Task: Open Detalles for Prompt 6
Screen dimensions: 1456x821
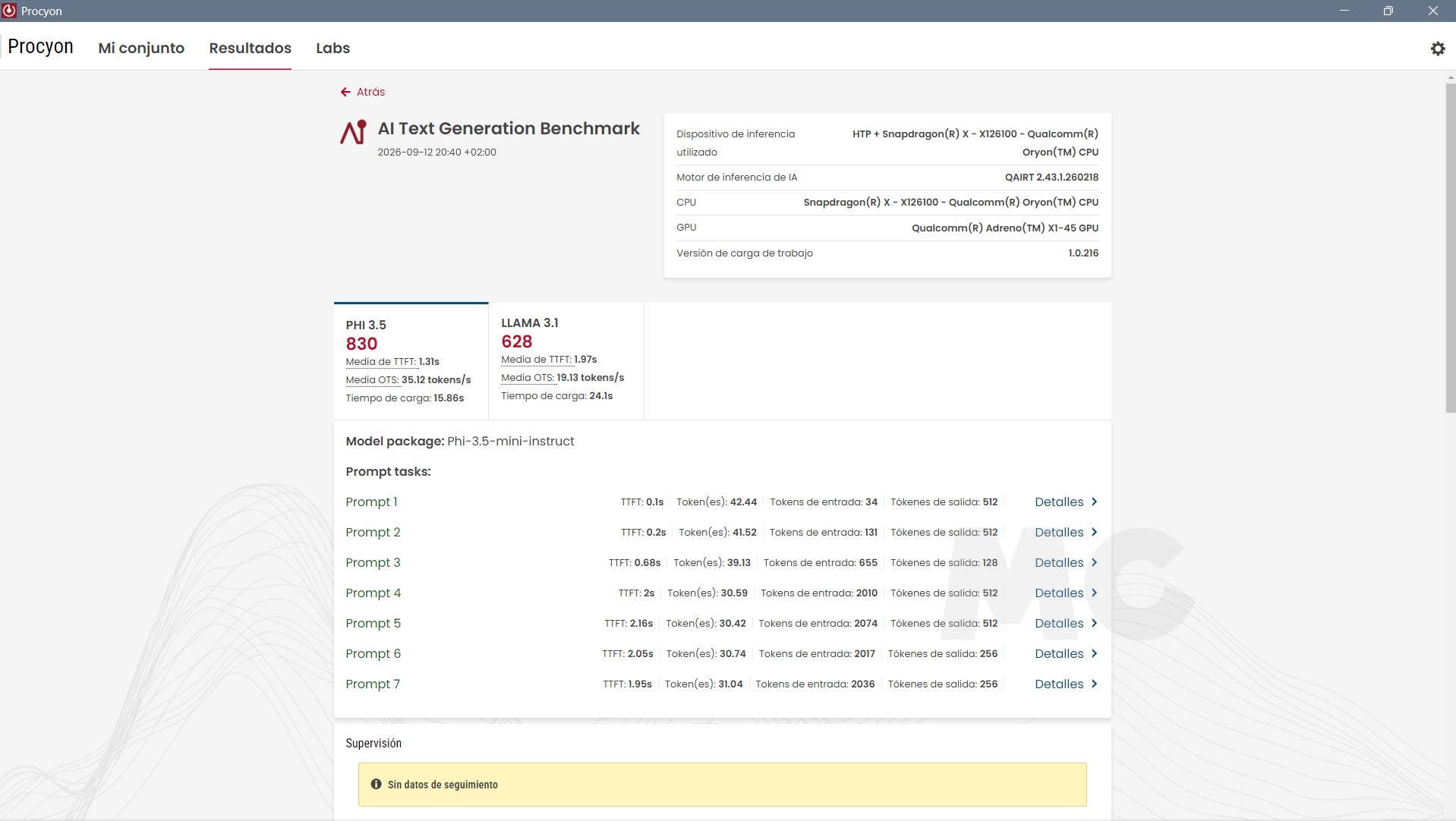Action: coord(1059,653)
